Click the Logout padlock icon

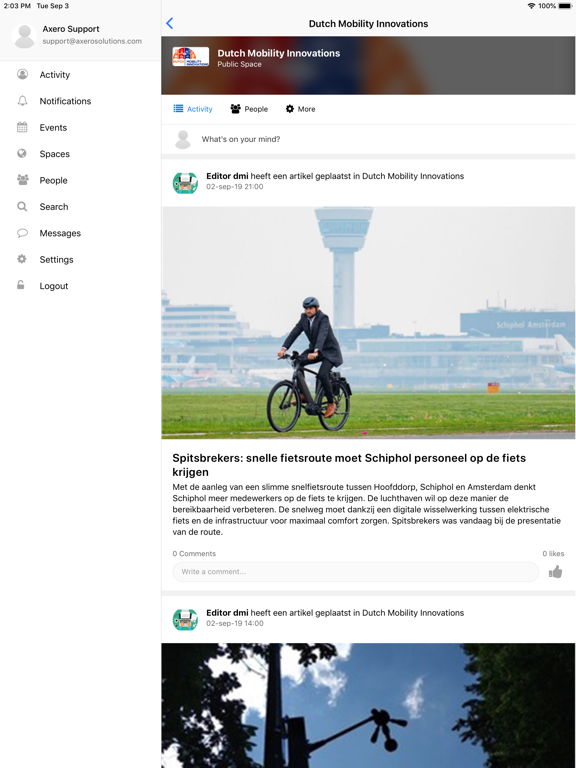[x=21, y=285]
